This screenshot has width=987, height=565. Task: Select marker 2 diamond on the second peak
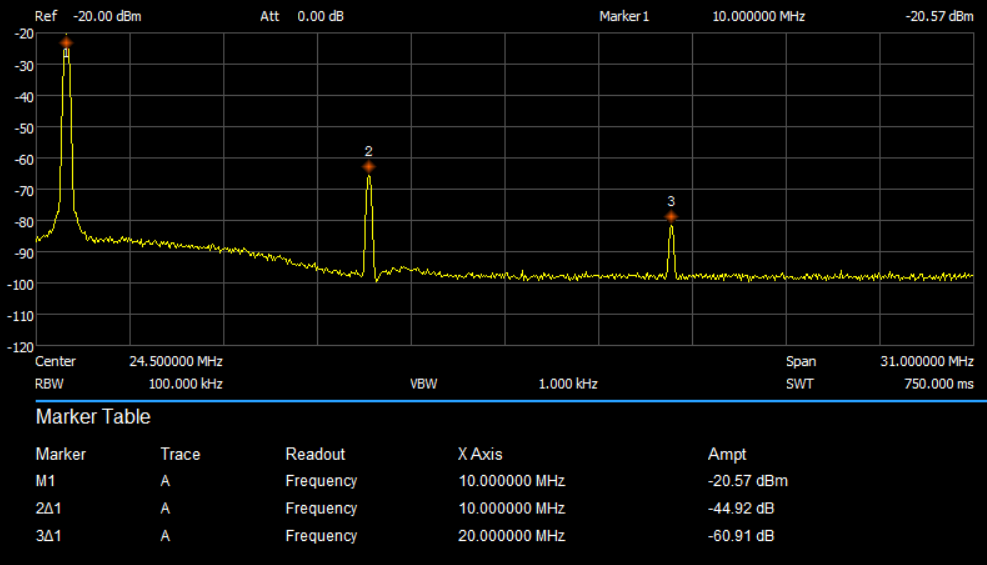(x=368, y=167)
